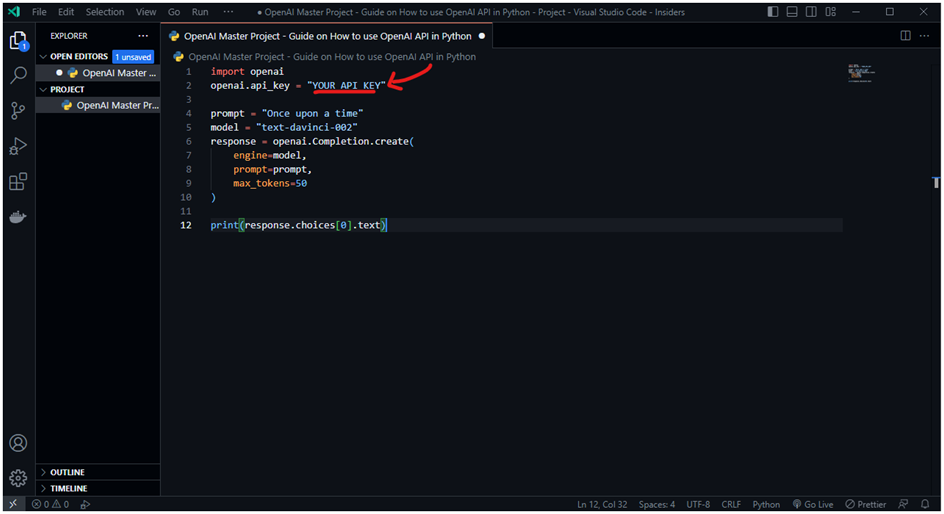Open the Run and Debug view

click(x=18, y=146)
